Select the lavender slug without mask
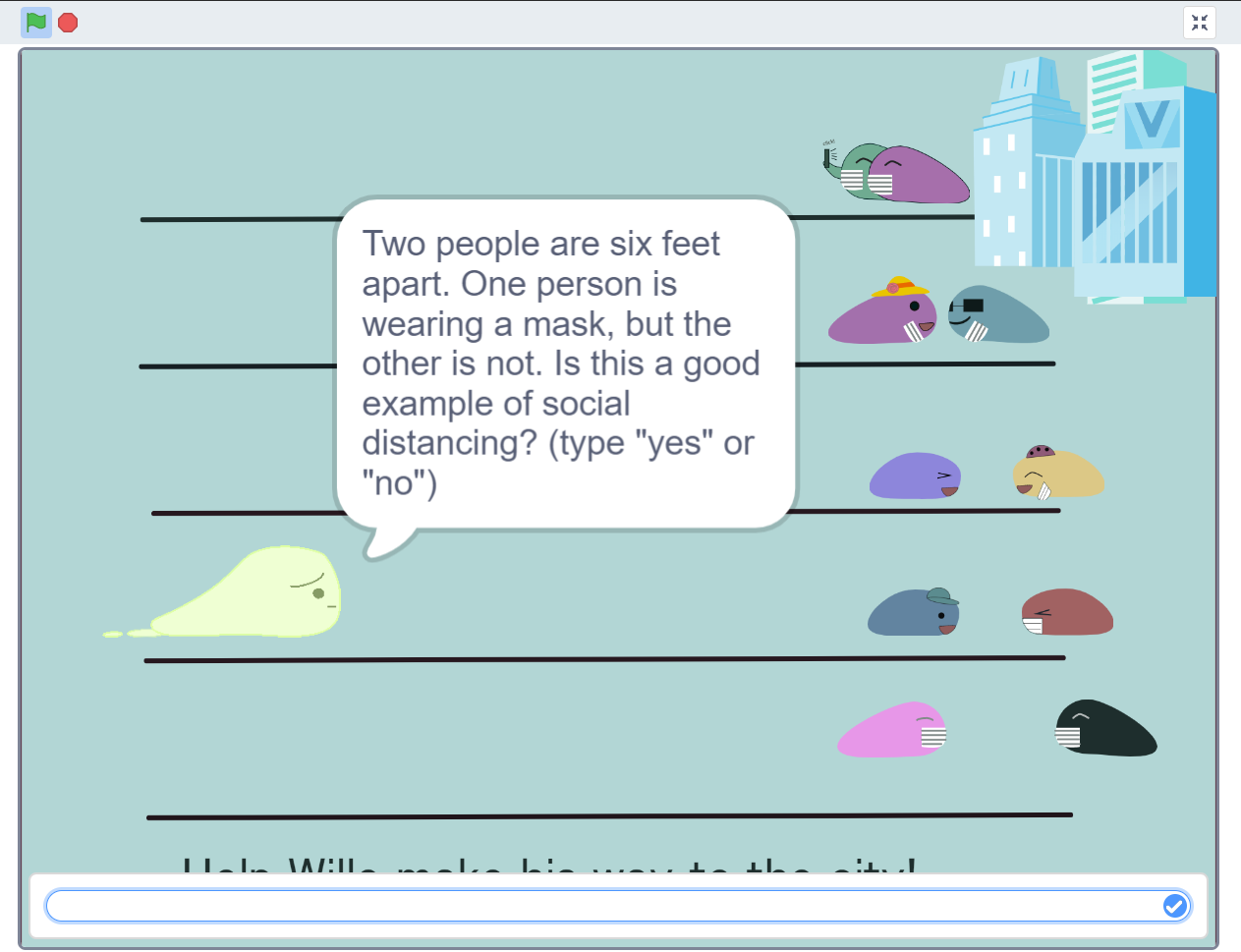Image resolution: width=1241 pixels, height=952 pixels. pos(915,476)
